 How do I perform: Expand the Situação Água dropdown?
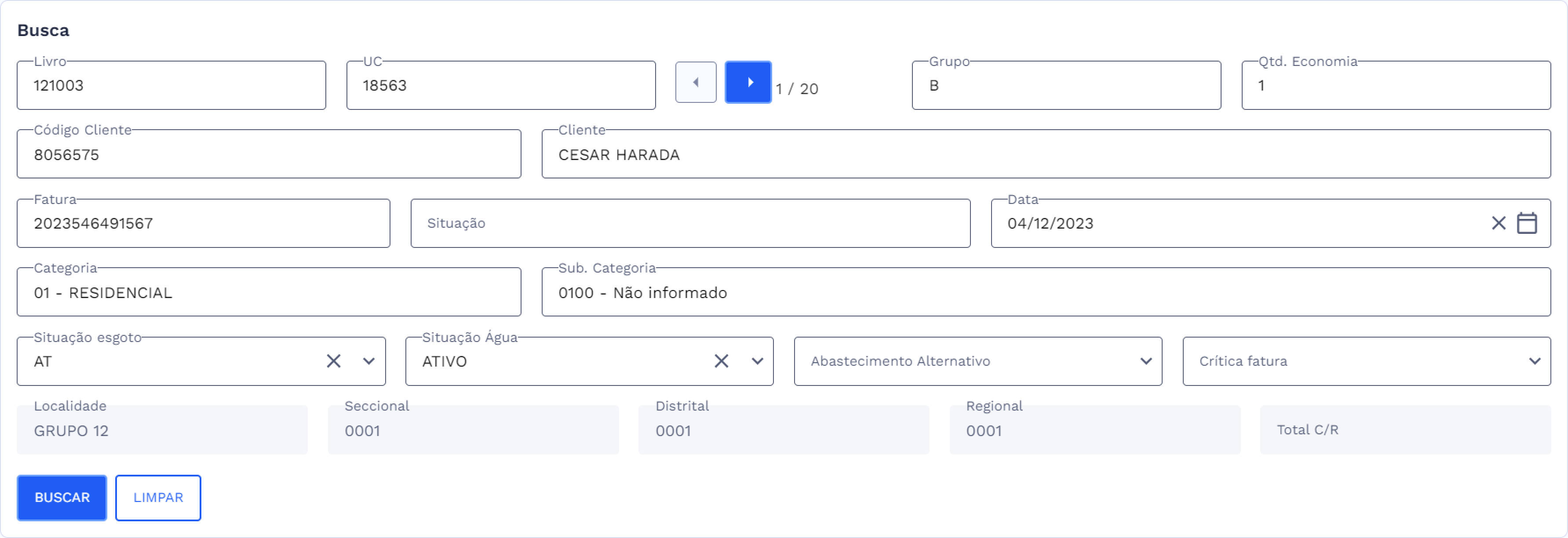pyautogui.click(x=757, y=361)
